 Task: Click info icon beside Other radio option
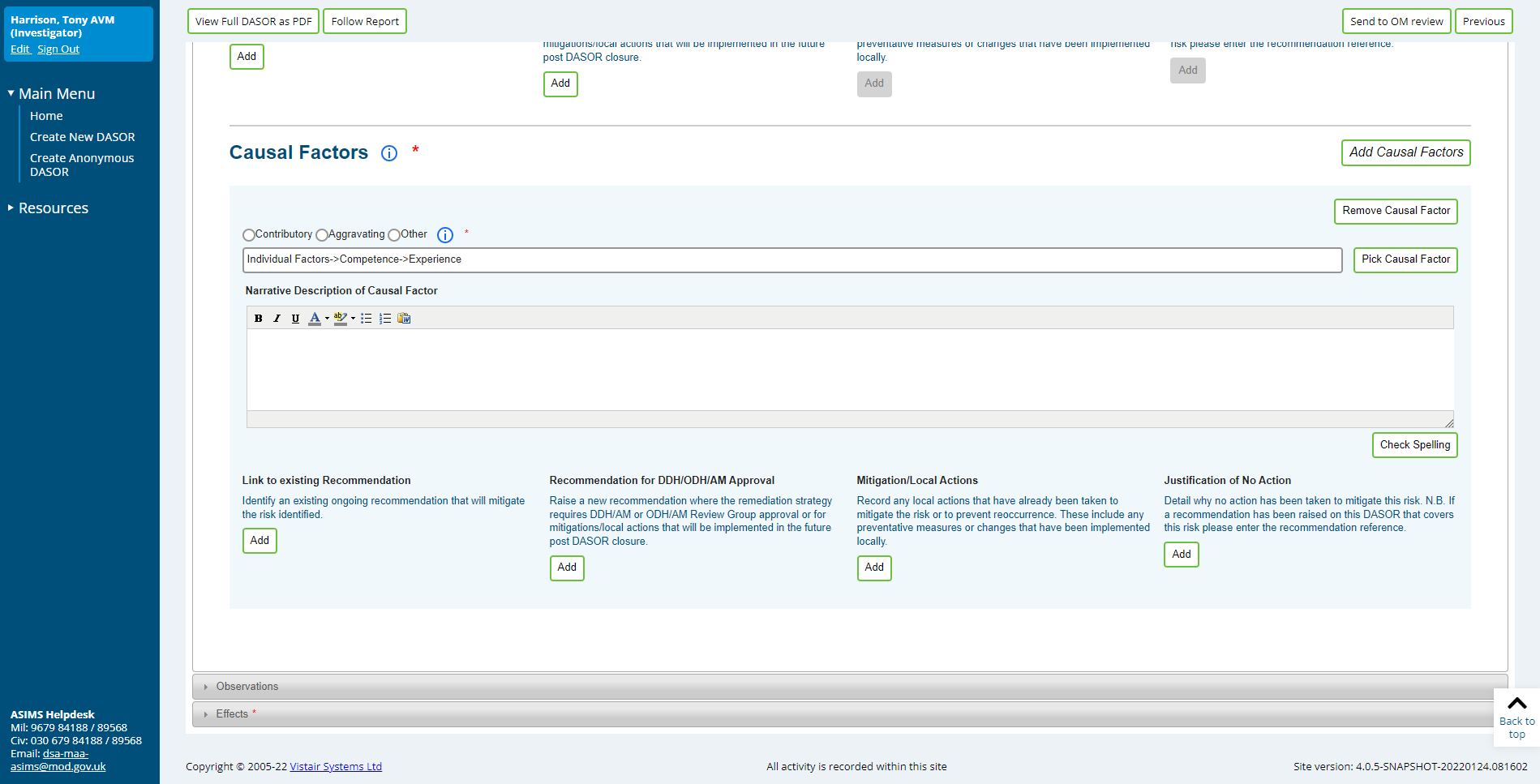pyautogui.click(x=445, y=235)
